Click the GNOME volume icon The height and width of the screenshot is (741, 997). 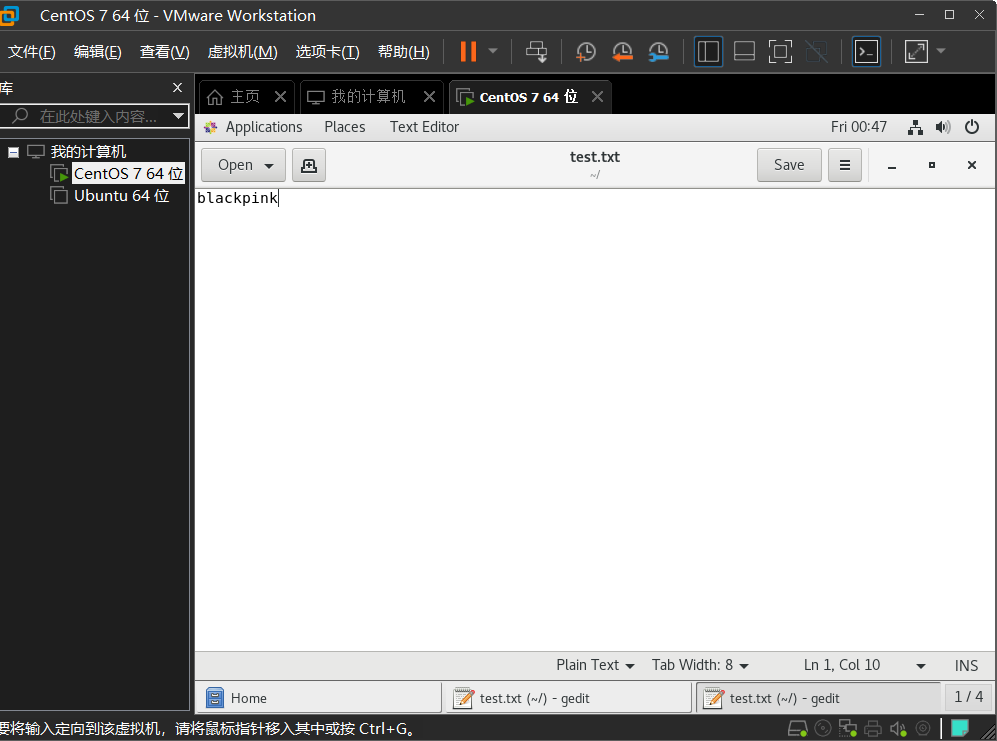coord(943,127)
